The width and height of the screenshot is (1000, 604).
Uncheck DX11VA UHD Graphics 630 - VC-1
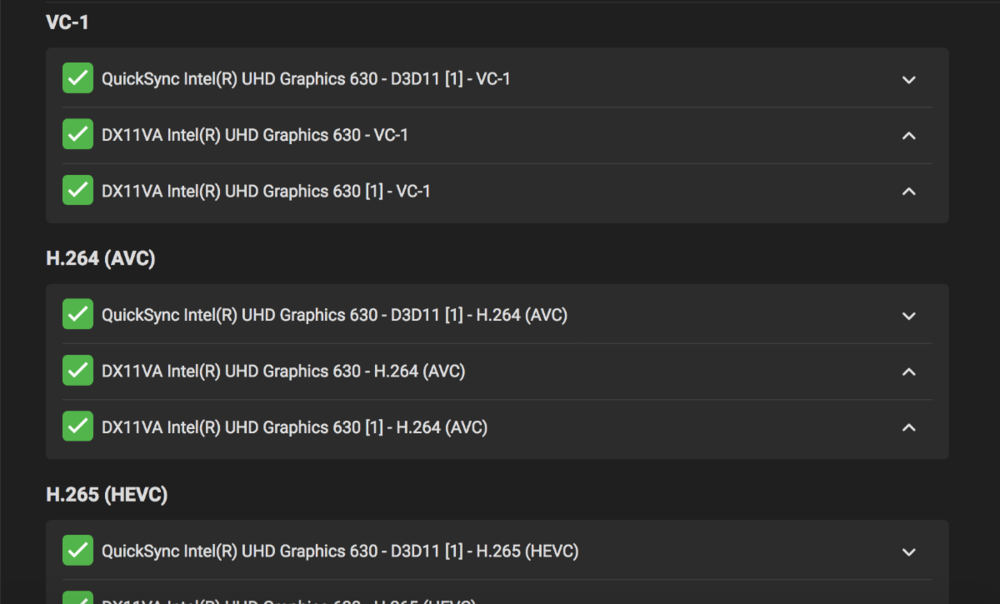(78, 134)
